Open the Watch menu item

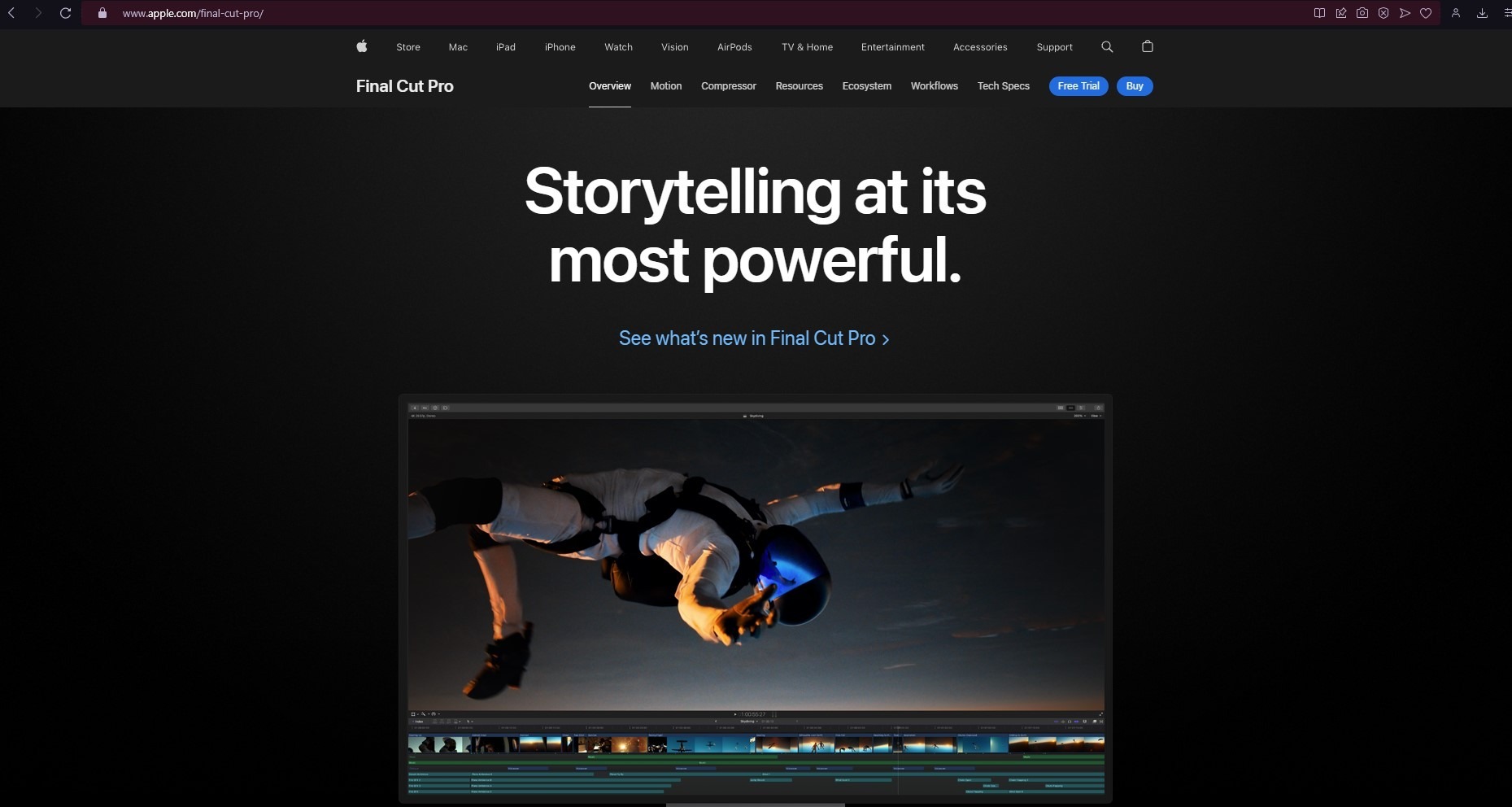click(x=618, y=47)
